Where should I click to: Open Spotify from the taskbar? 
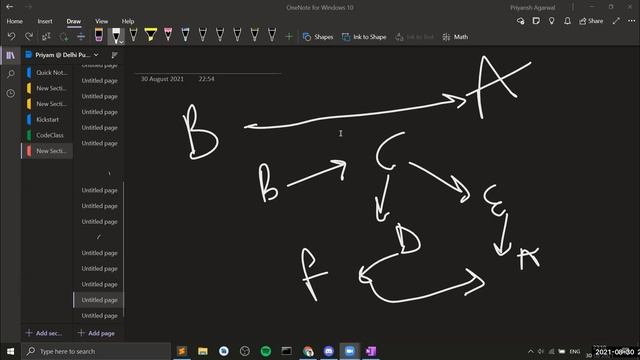coord(266,351)
